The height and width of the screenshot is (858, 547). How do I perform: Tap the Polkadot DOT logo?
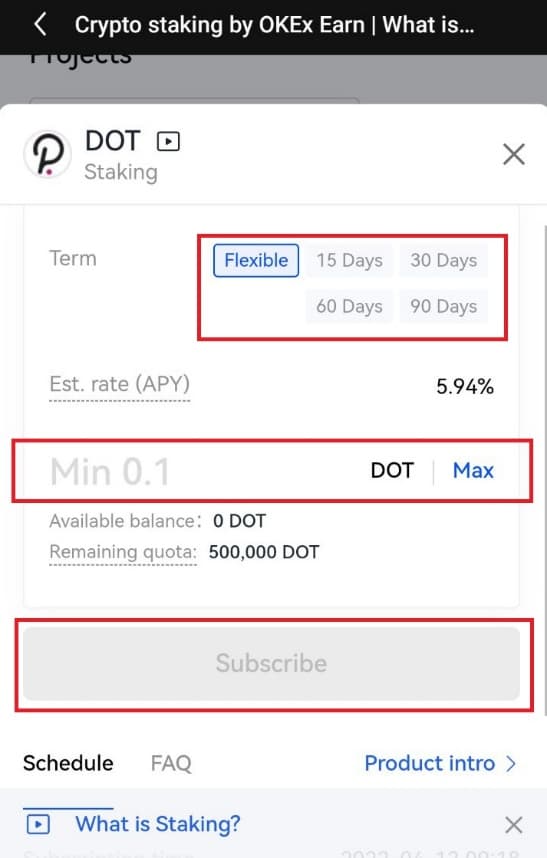(x=48, y=155)
